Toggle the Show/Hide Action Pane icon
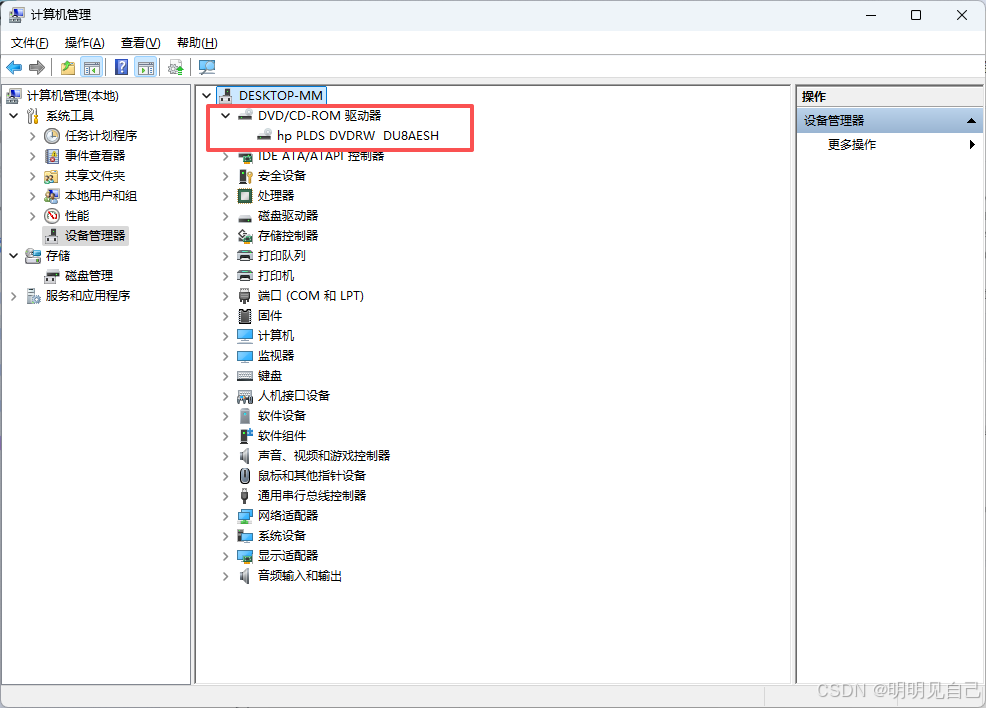This screenshot has height=708, width=986. (x=146, y=67)
